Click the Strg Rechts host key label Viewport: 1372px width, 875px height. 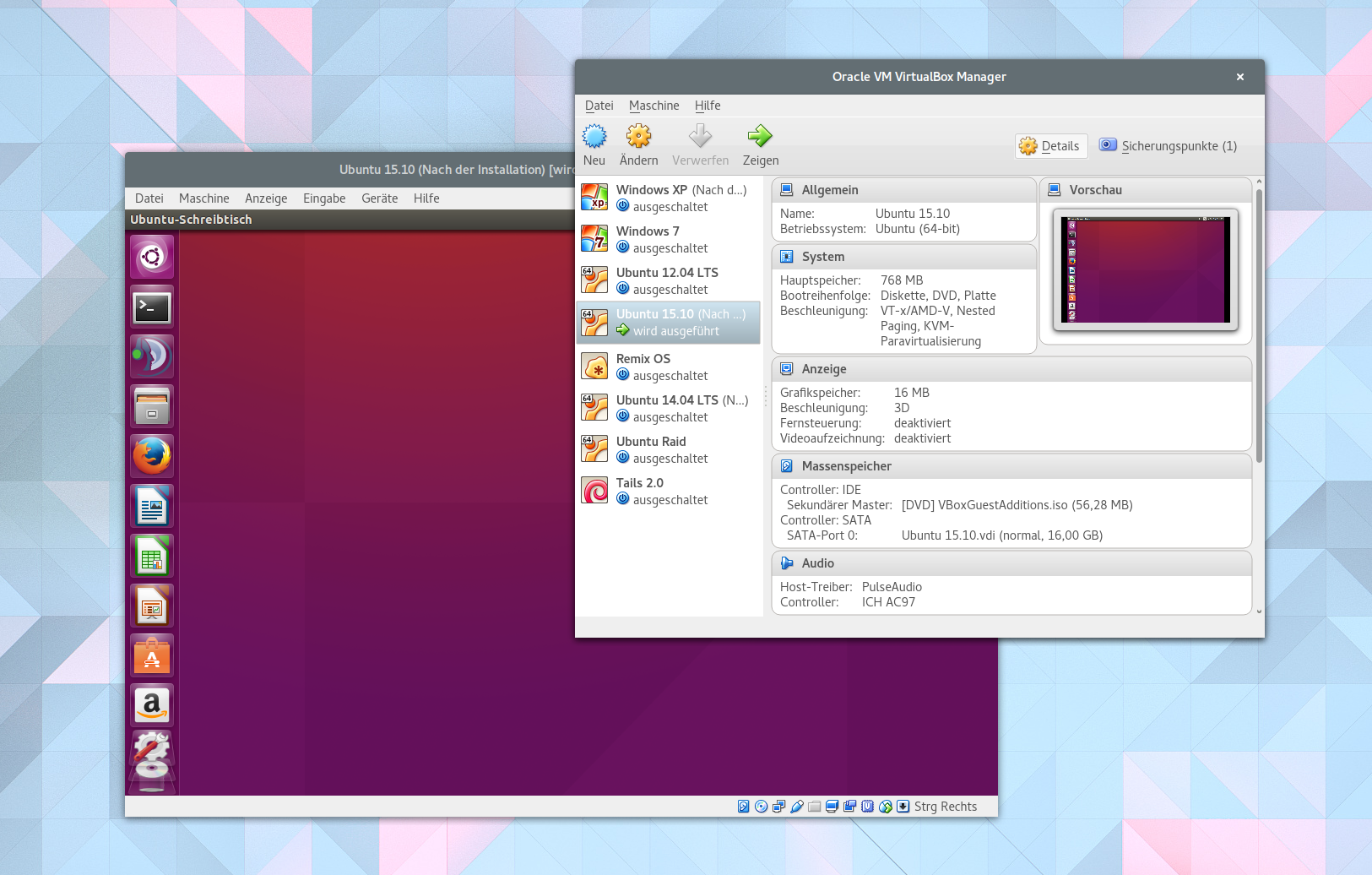pyautogui.click(x=945, y=807)
